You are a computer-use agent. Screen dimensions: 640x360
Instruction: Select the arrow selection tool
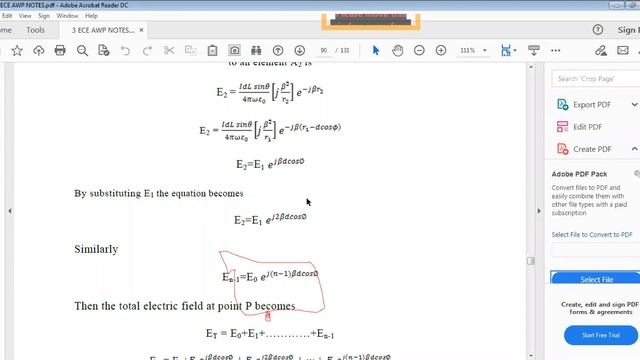pyautogui.click(x=376, y=50)
